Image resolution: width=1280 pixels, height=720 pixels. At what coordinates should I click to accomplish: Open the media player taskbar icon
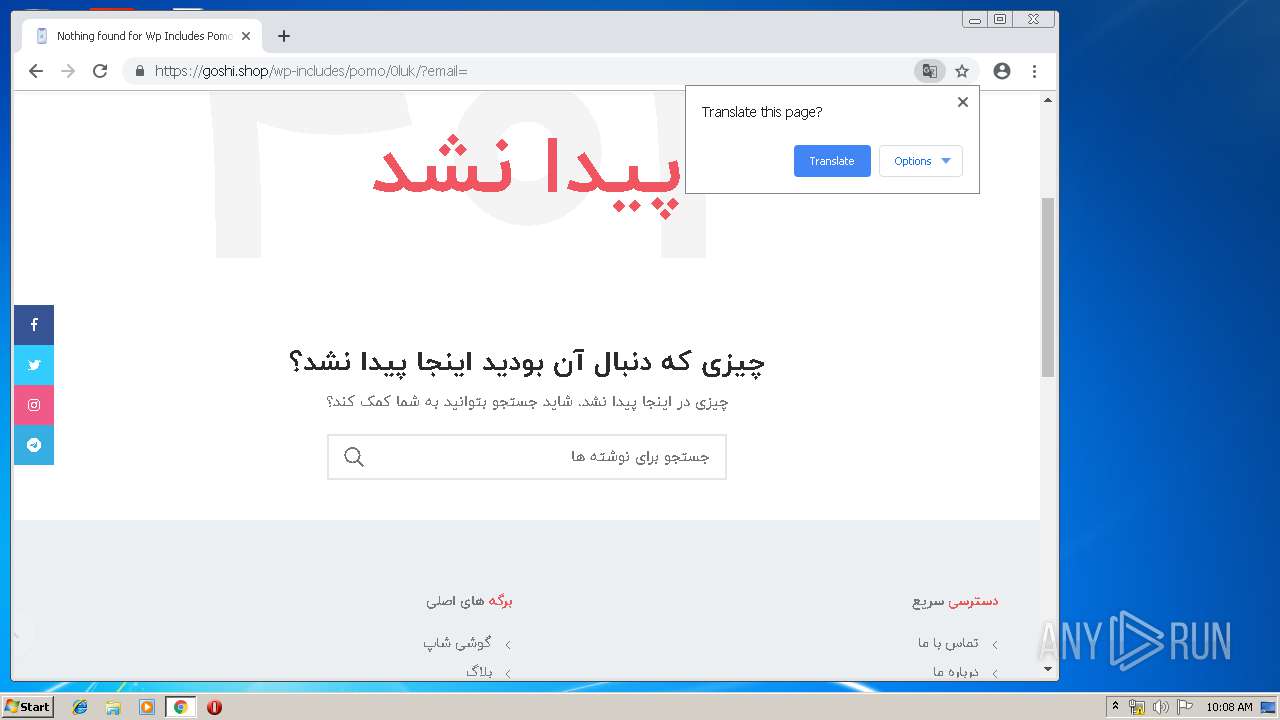(x=147, y=707)
